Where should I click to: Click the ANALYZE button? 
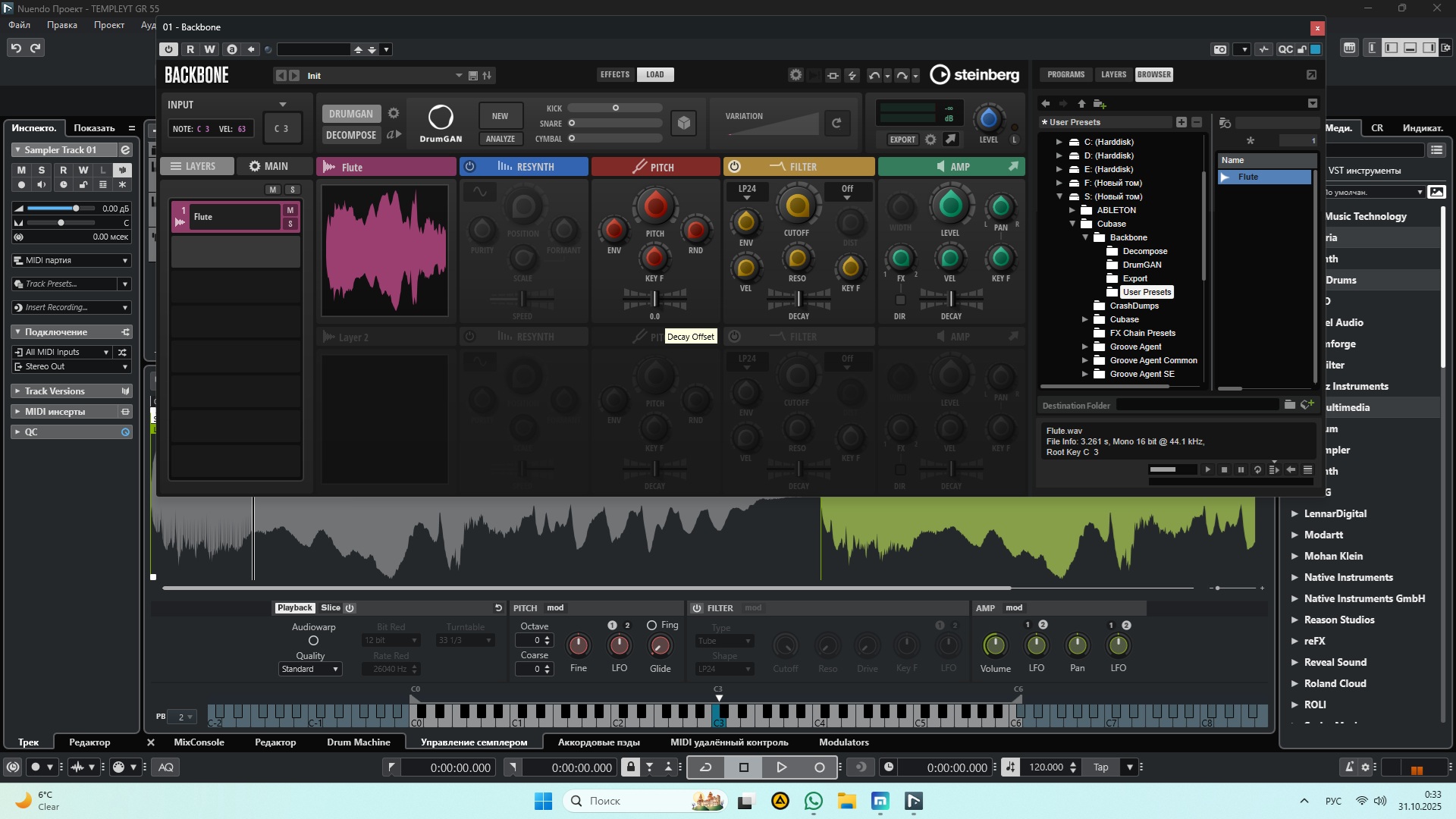[500, 139]
